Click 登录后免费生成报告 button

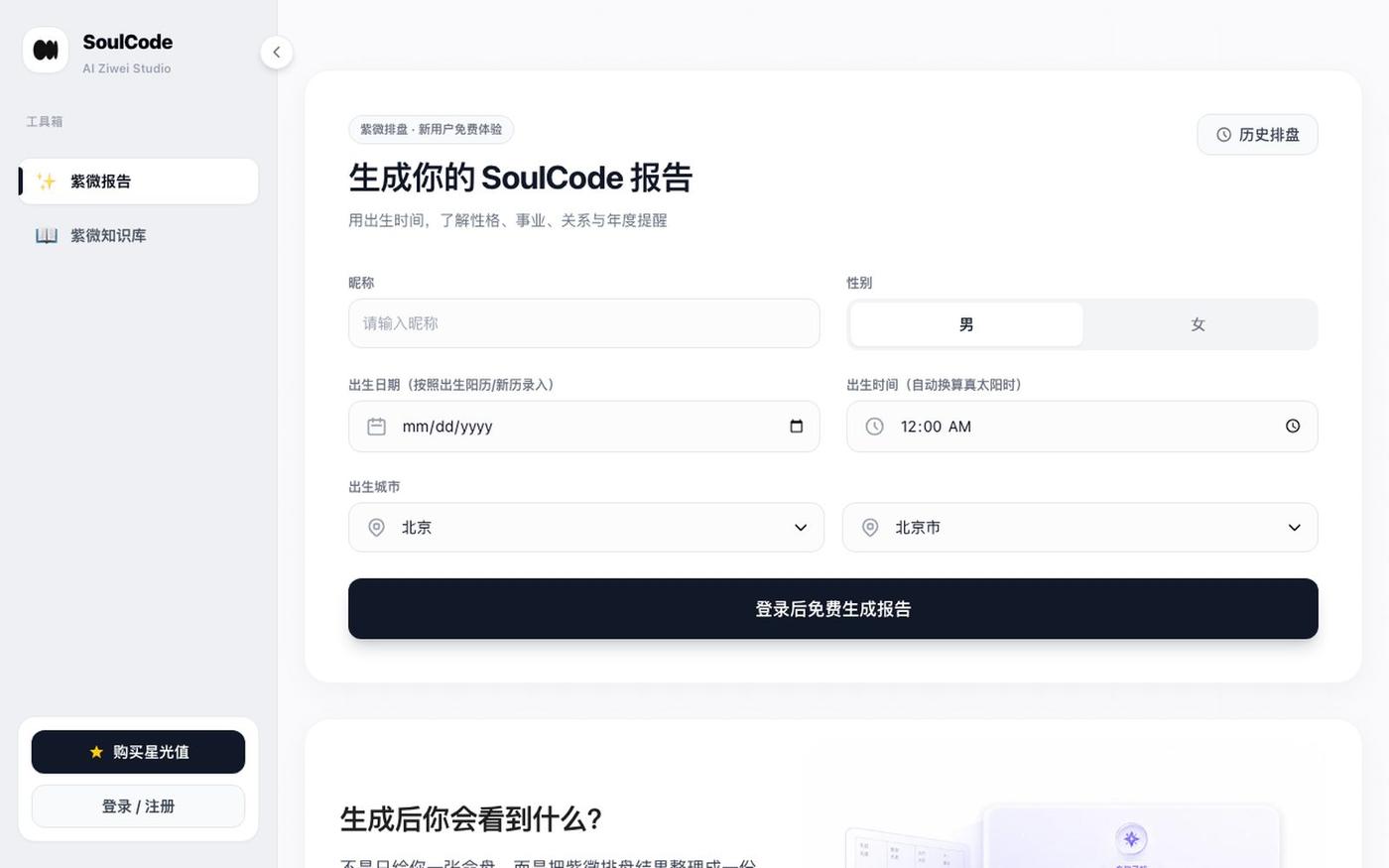click(x=832, y=609)
